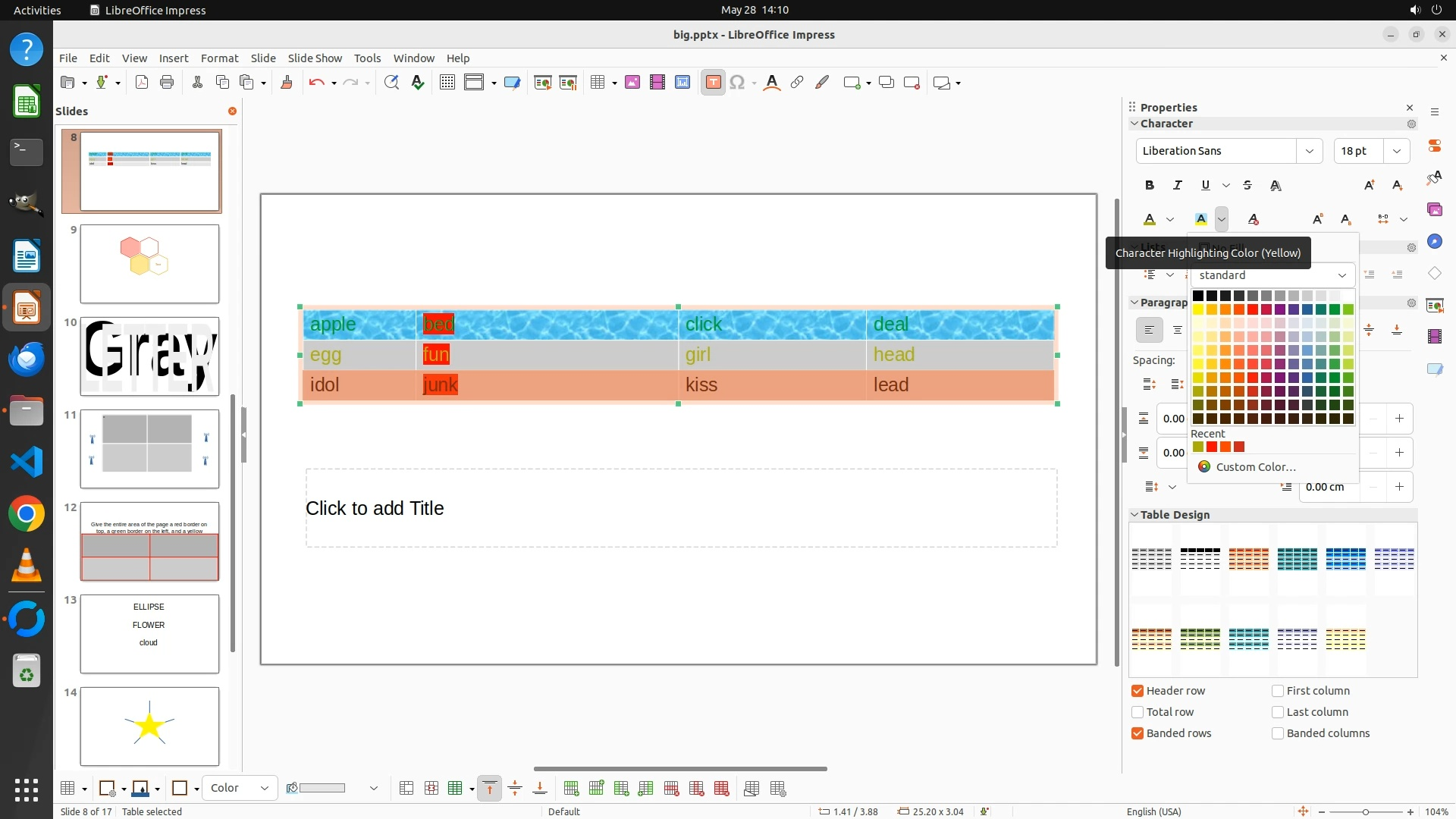Open the Insert Special Character icon
The width and height of the screenshot is (1456, 819).
(x=736, y=83)
